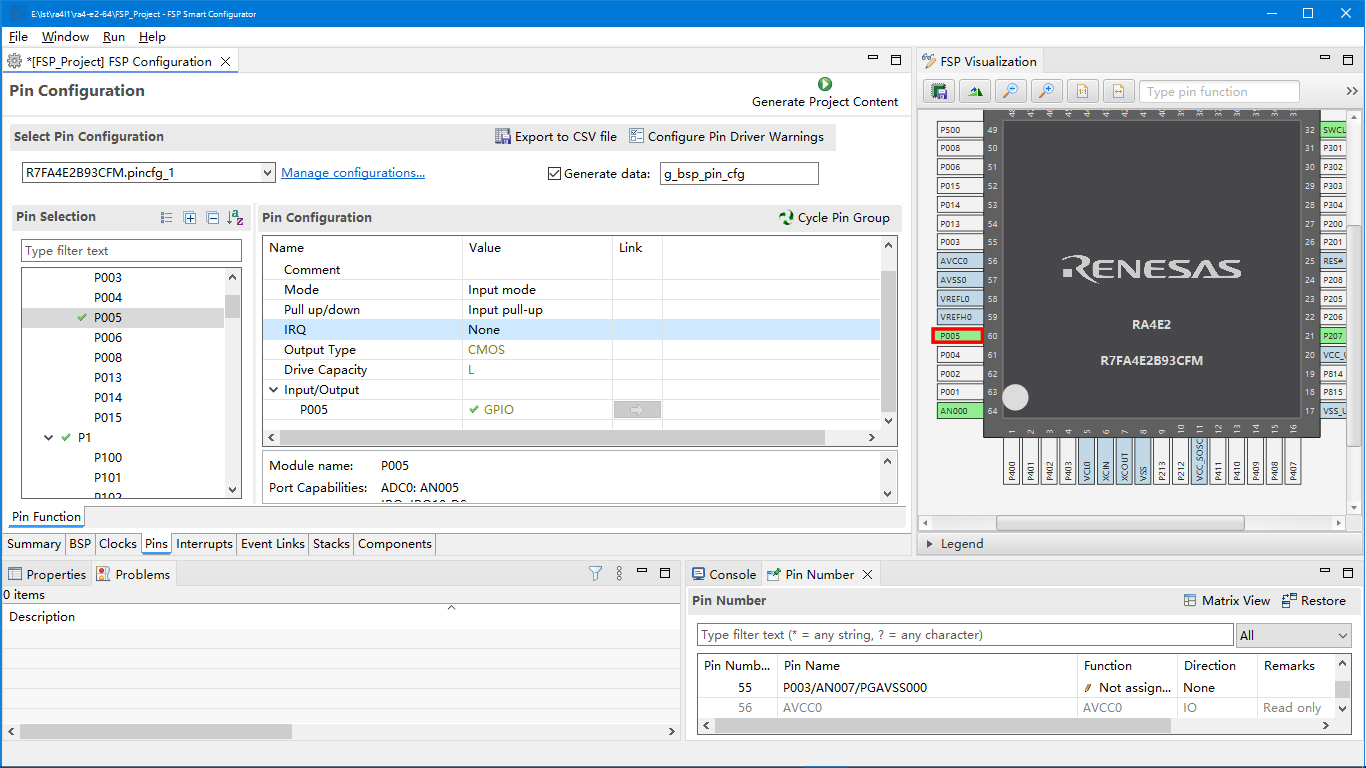This screenshot has width=1366, height=768.
Task: Click the Manage configurations link
Action: 353,173
